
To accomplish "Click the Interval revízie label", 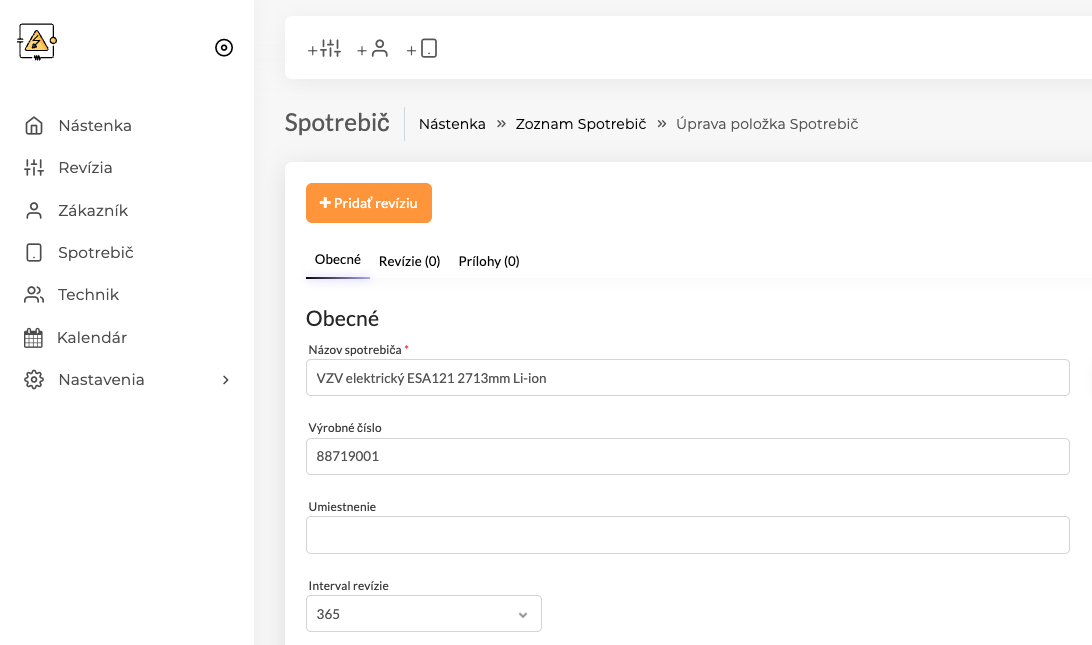I will tap(348, 586).
